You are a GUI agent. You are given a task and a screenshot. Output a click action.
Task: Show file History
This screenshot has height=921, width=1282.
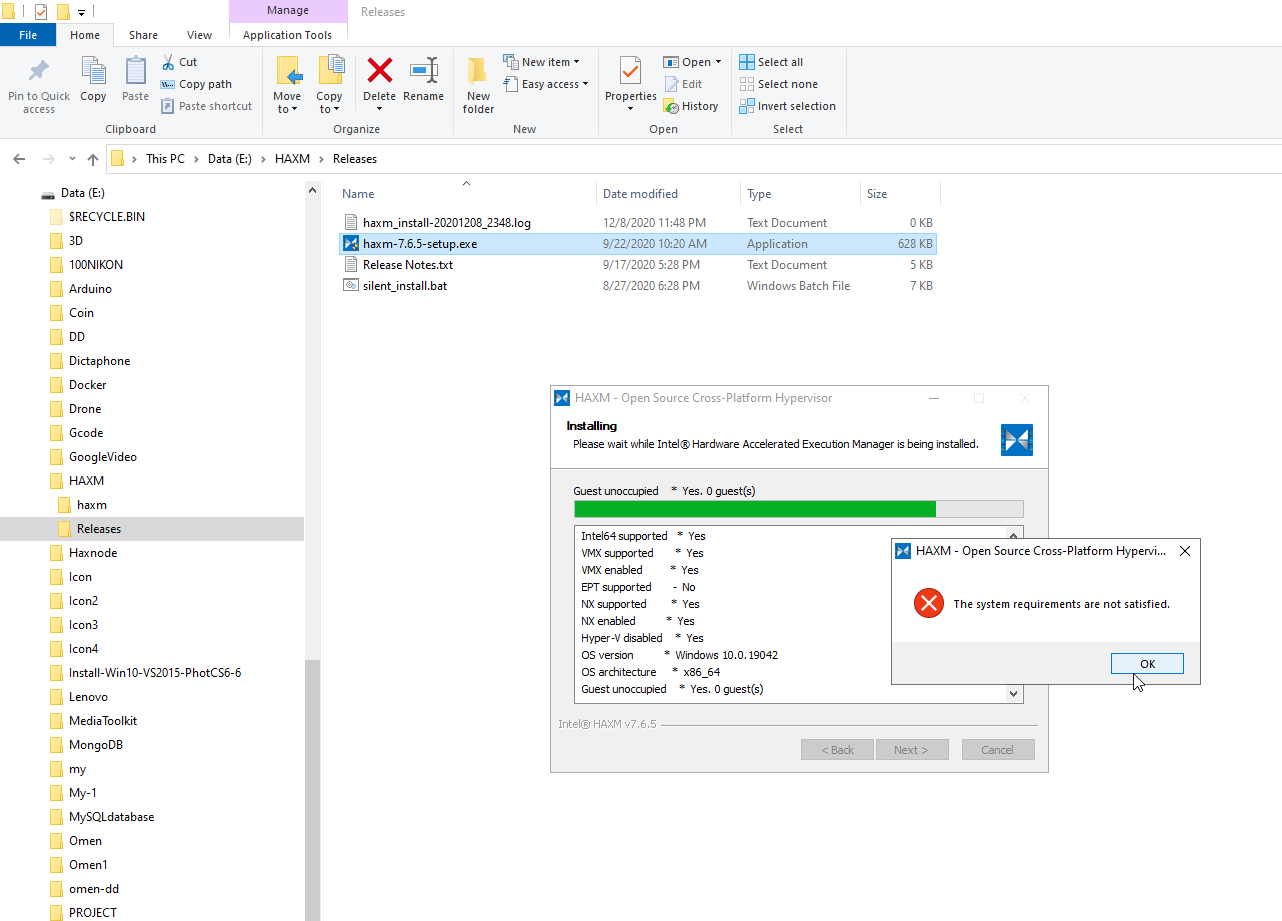(x=691, y=106)
